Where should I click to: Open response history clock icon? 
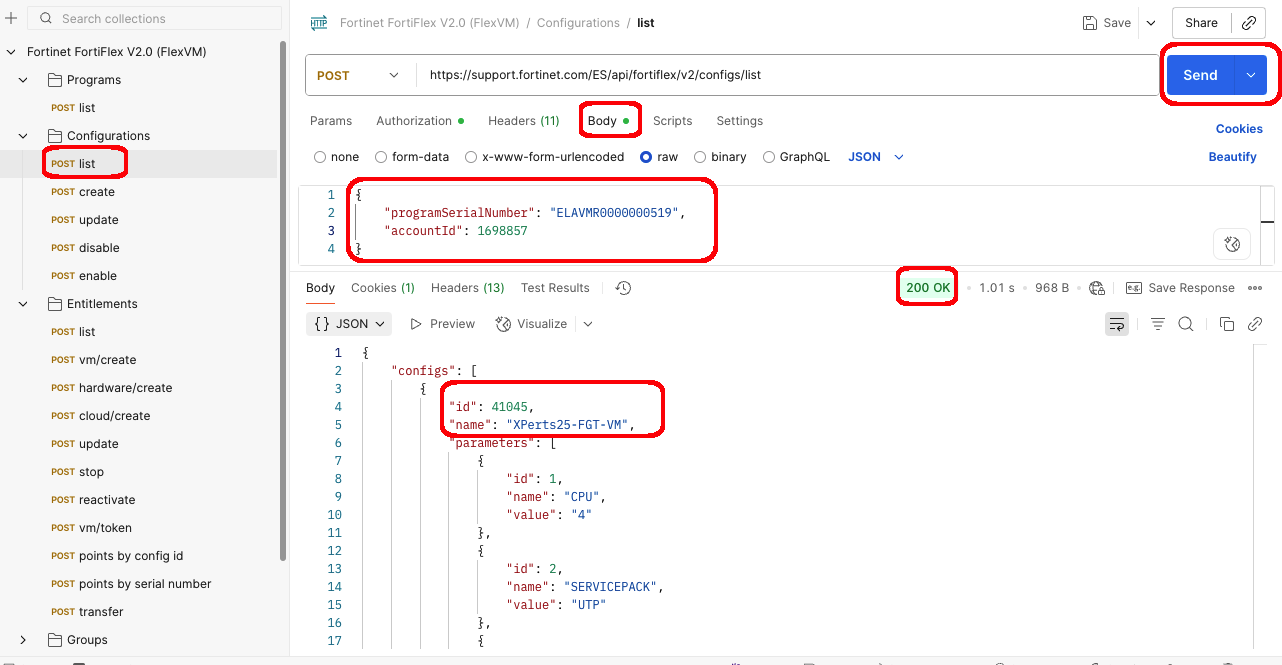(623, 288)
